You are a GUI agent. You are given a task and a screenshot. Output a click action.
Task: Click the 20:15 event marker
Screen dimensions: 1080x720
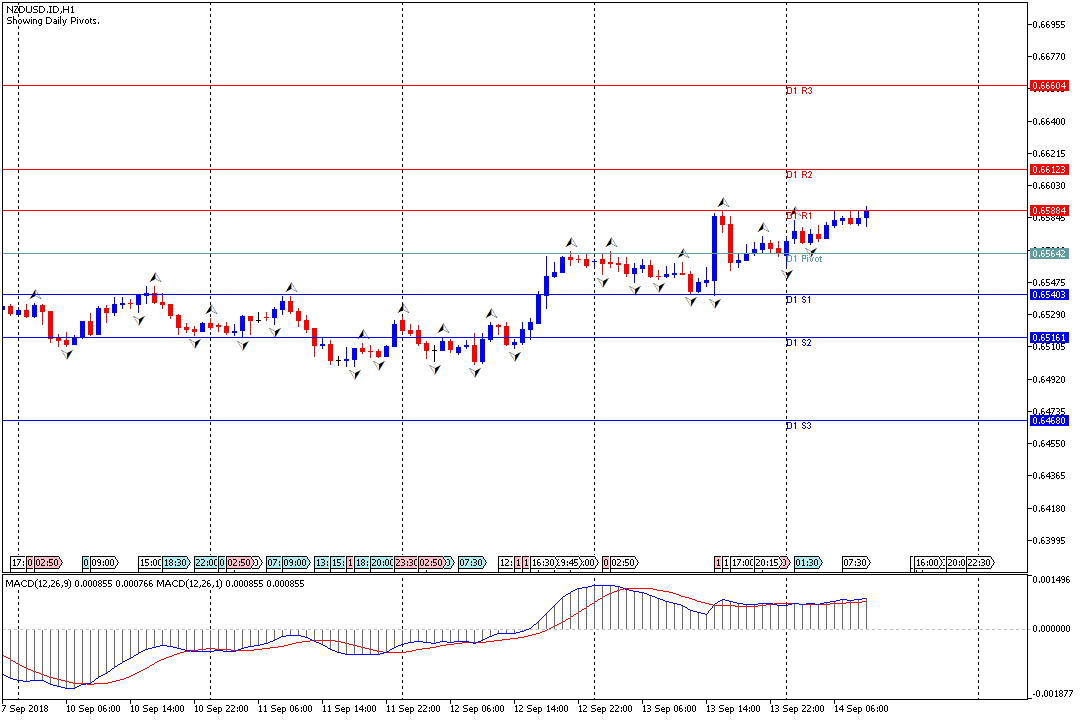coord(767,563)
